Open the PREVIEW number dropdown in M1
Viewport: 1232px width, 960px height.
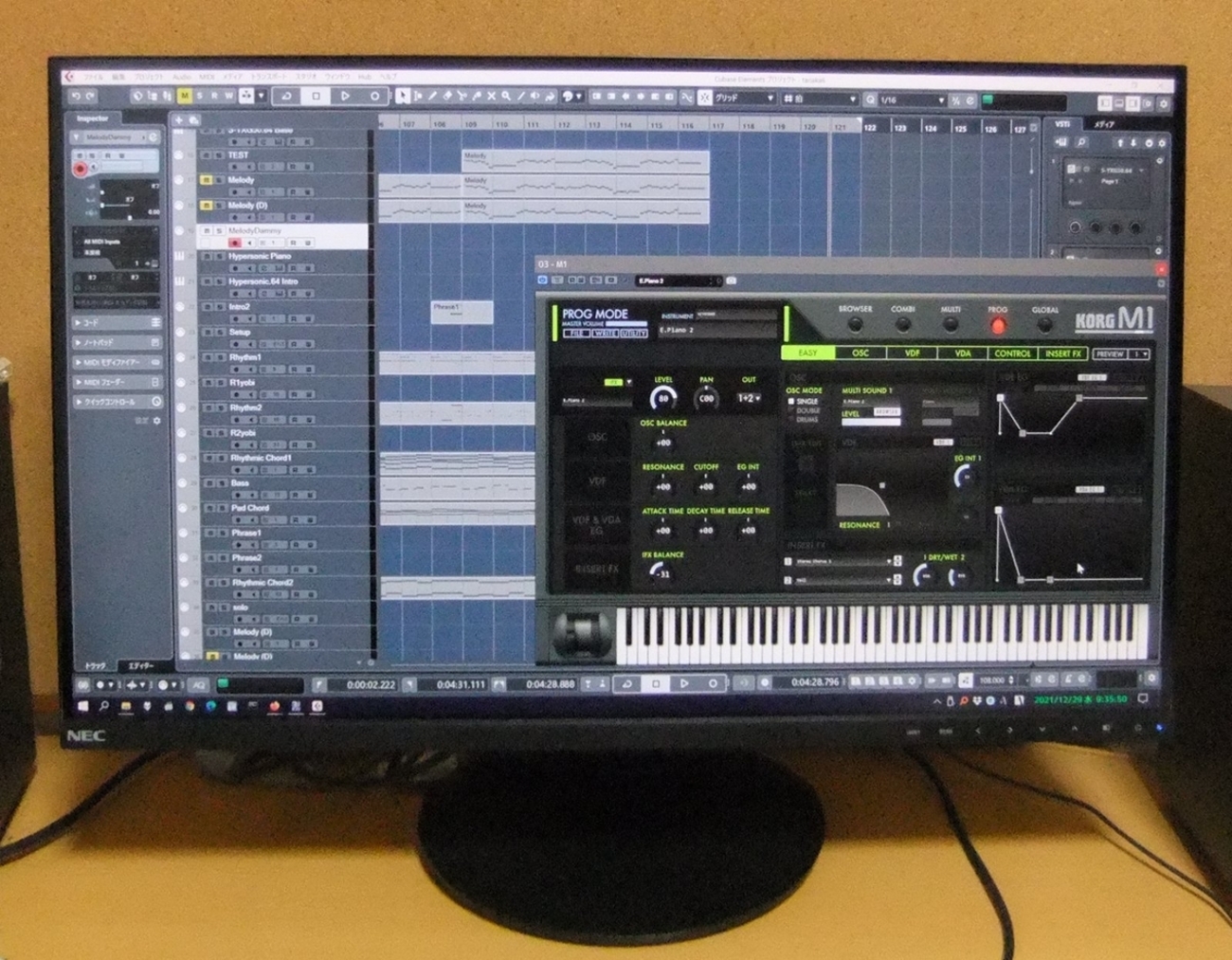point(1140,353)
